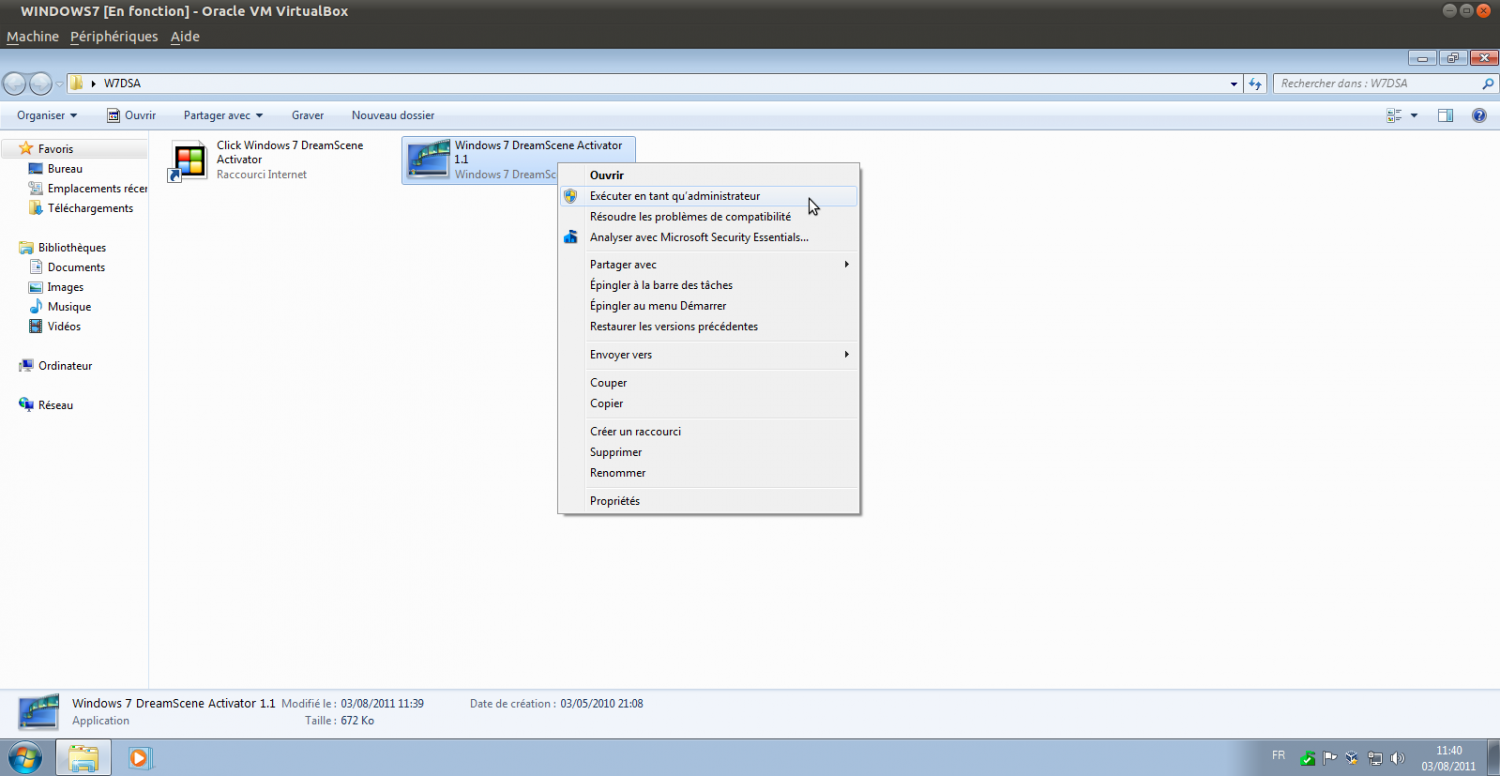
Task: Click the change view icon in the toolbar
Action: [1394, 116]
